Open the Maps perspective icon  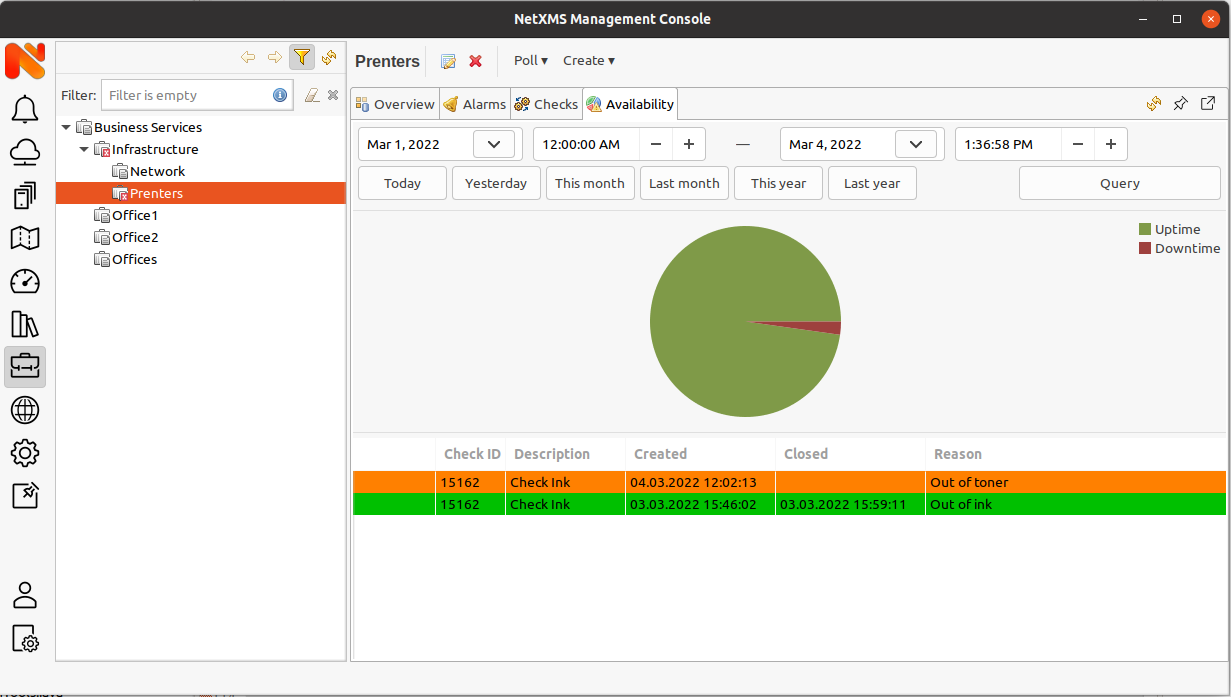coord(25,238)
